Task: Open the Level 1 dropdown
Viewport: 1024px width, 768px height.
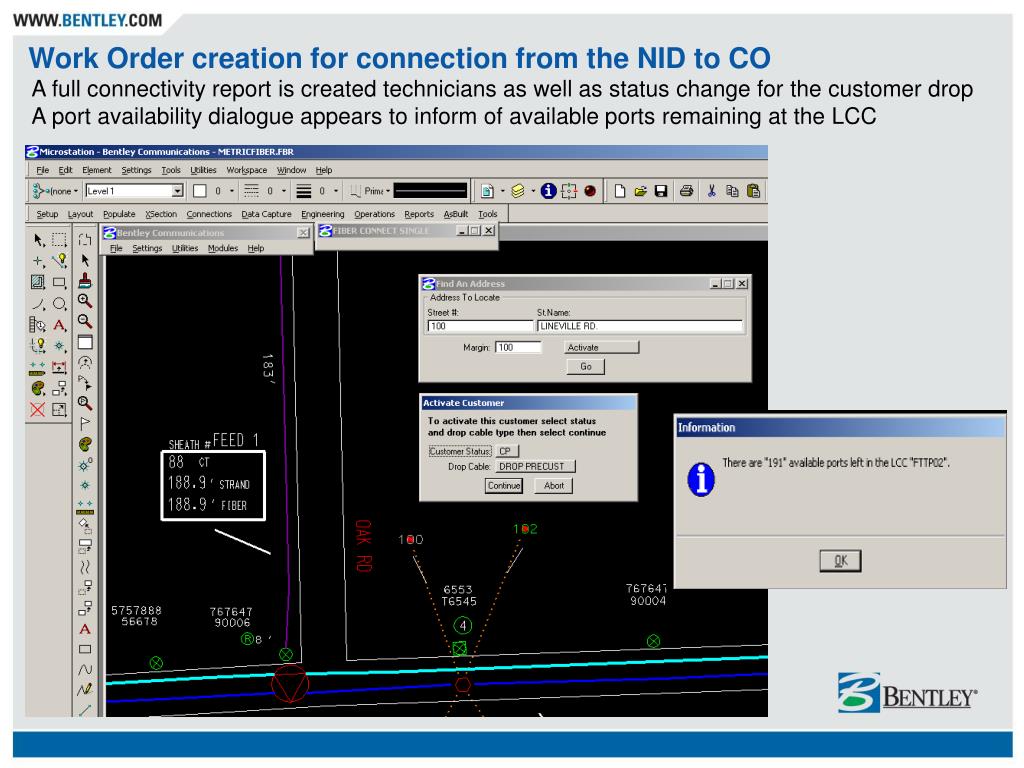Action: pos(177,191)
